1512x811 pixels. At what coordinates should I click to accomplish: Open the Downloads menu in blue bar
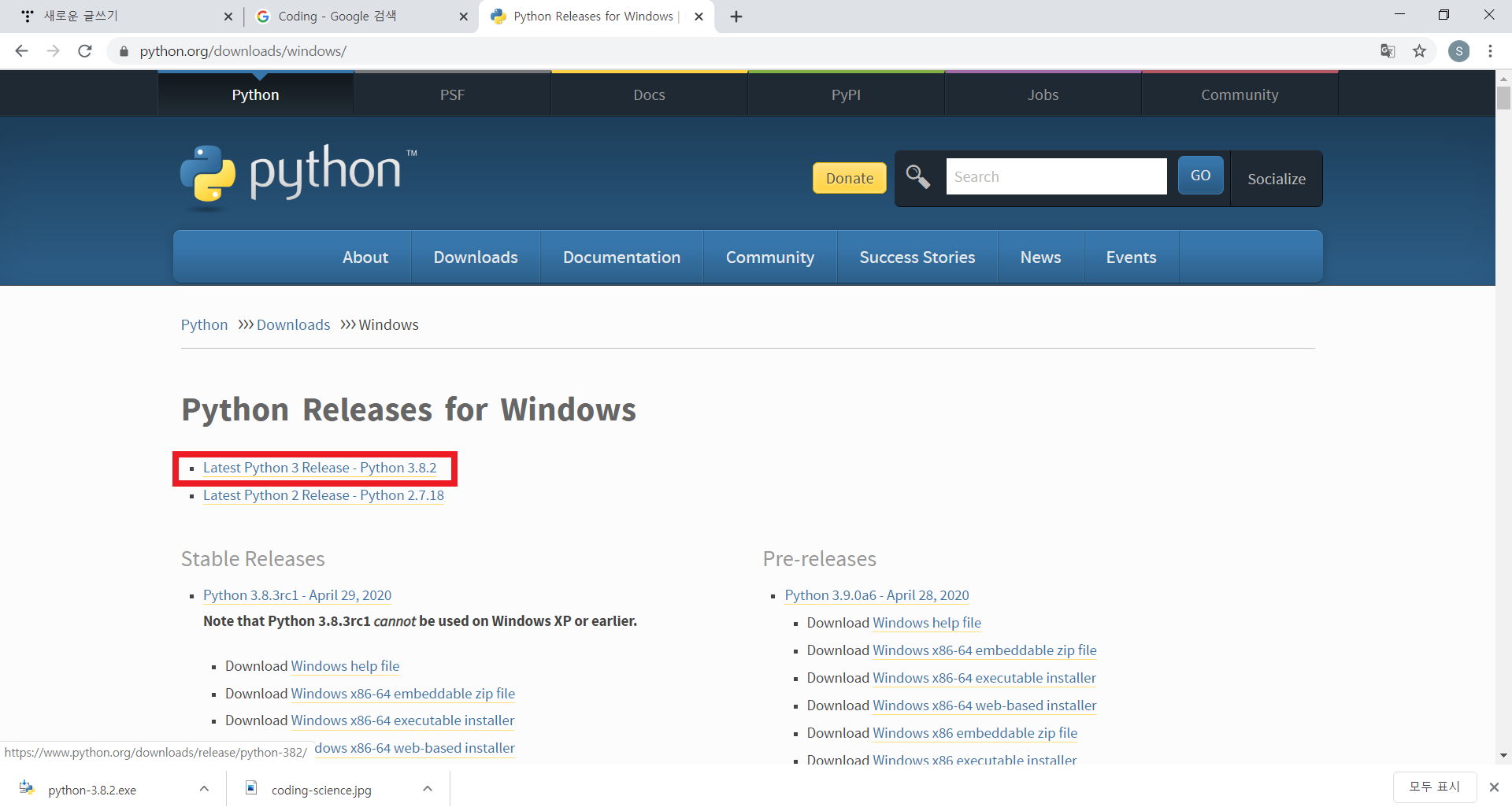click(475, 257)
